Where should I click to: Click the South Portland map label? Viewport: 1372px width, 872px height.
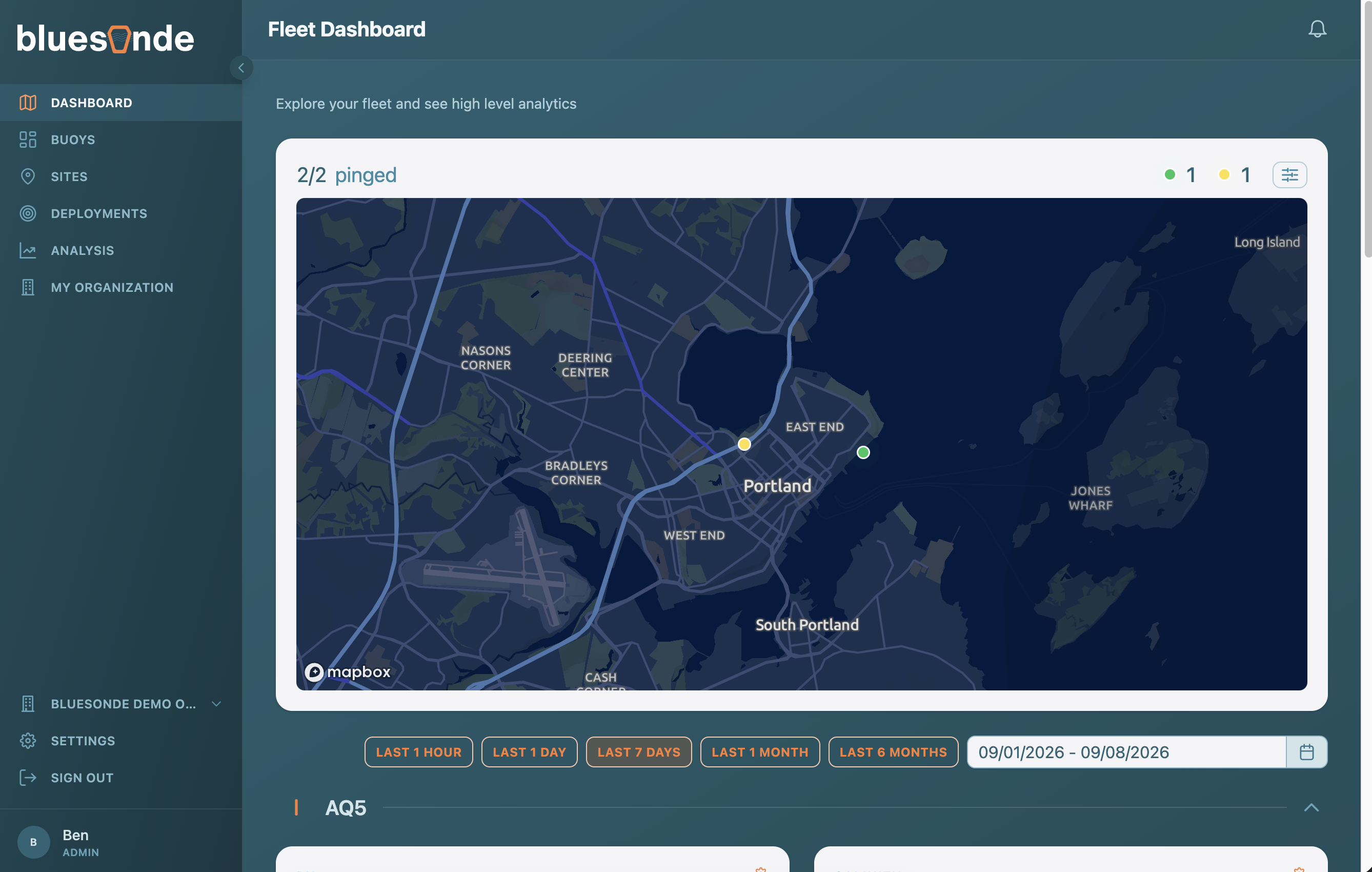(807, 625)
